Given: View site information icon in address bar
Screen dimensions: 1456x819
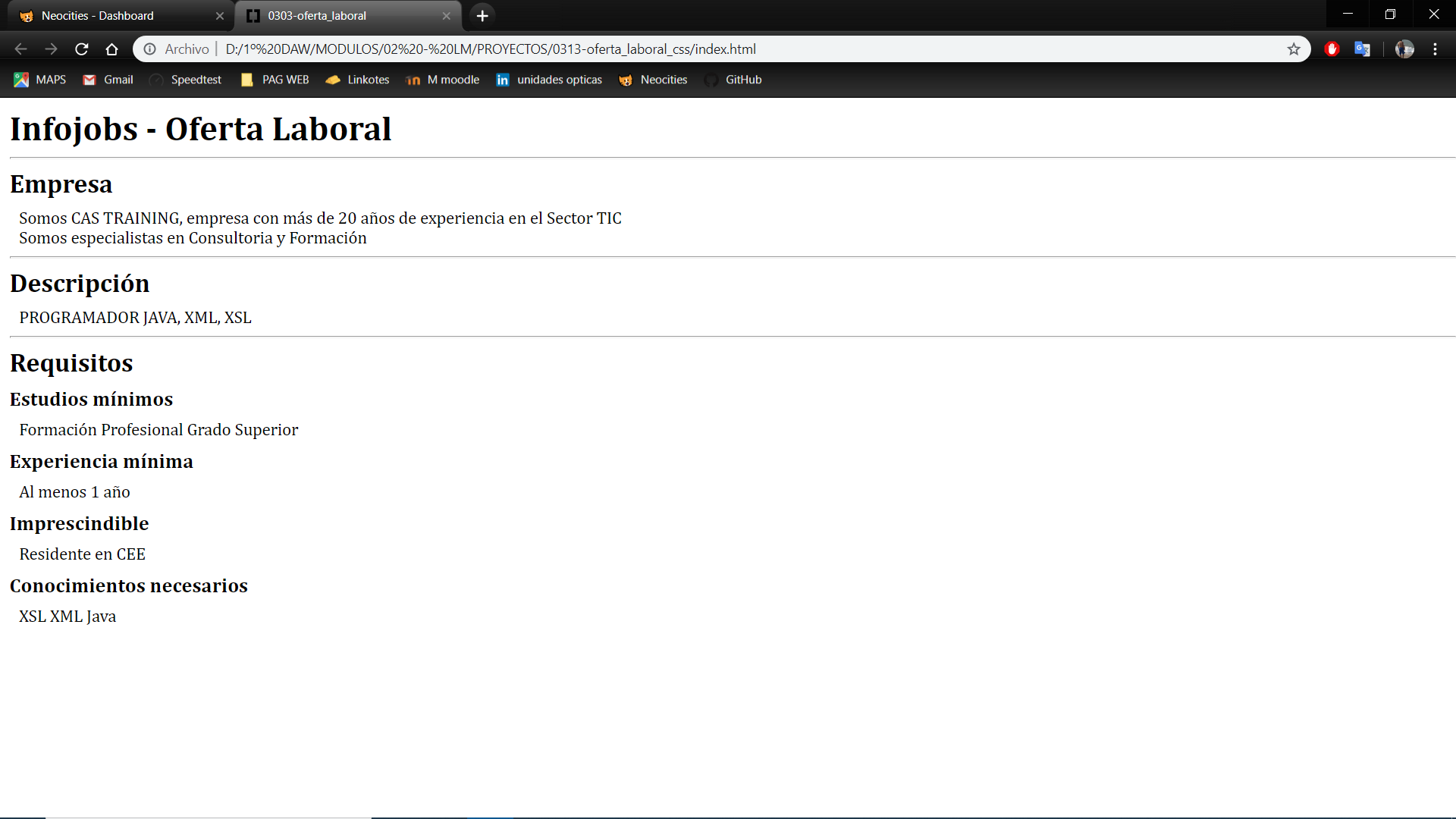Looking at the screenshot, I should (150, 49).
